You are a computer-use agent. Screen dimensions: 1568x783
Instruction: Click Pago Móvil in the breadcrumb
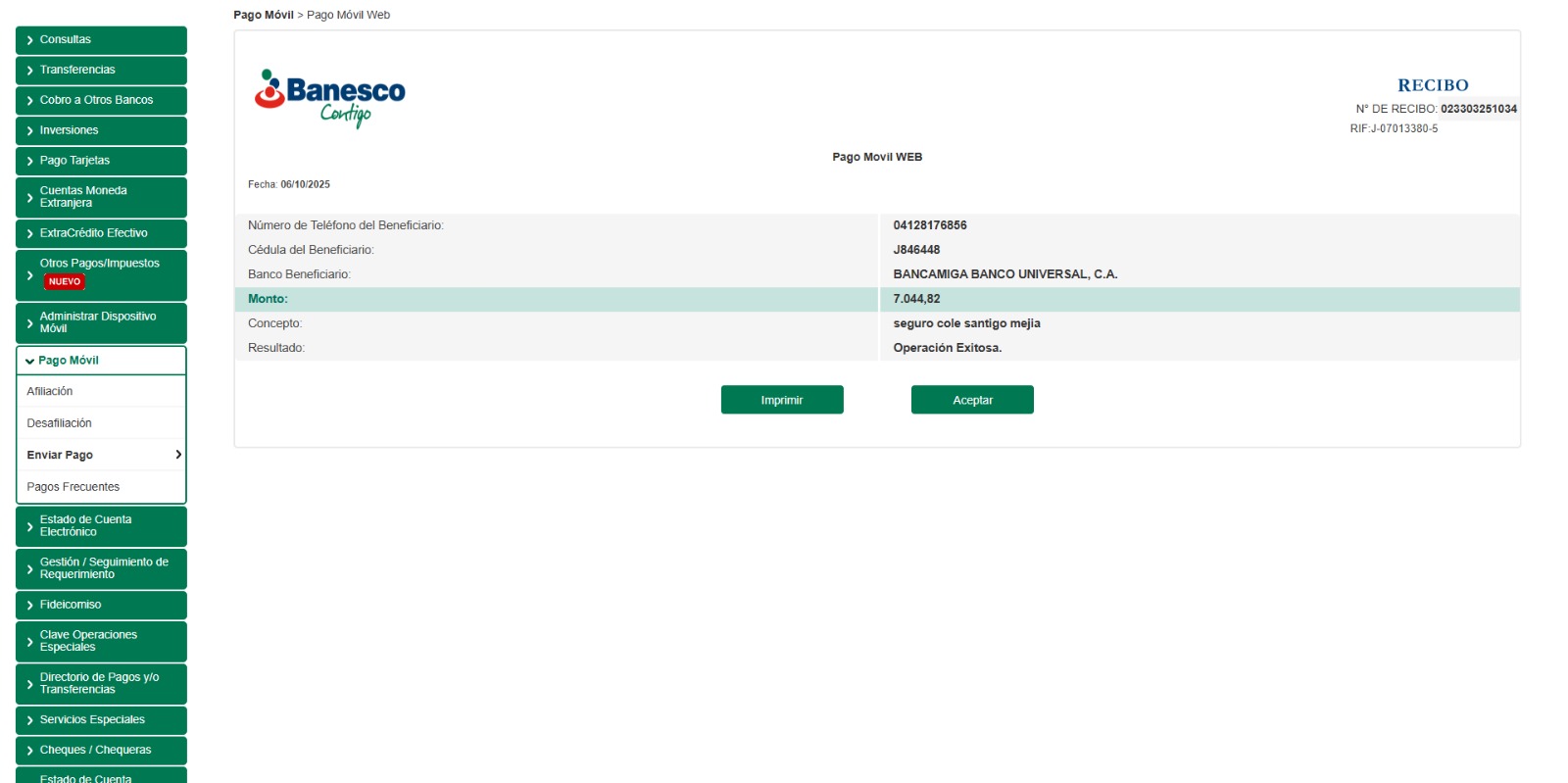point(263,15)
